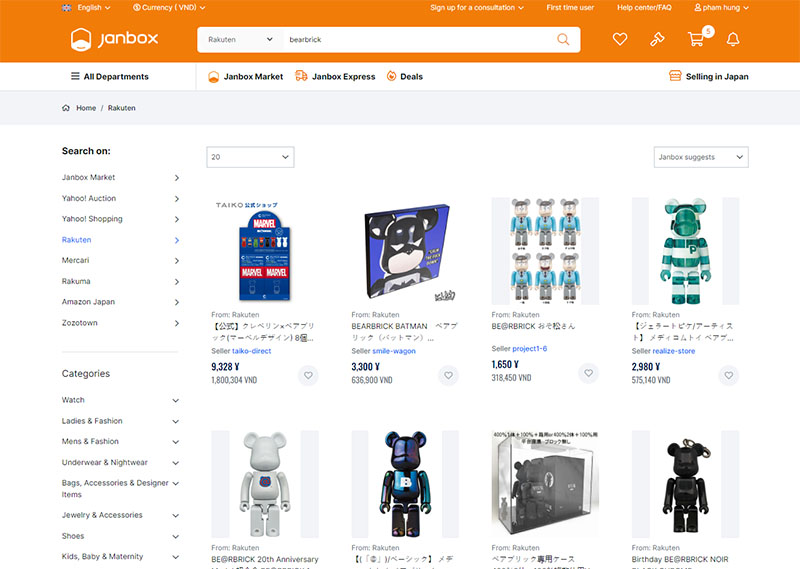Open the iridescent blue bearbrick thumbnail
This screenshot has height=569, width=800.
[405, 484]
